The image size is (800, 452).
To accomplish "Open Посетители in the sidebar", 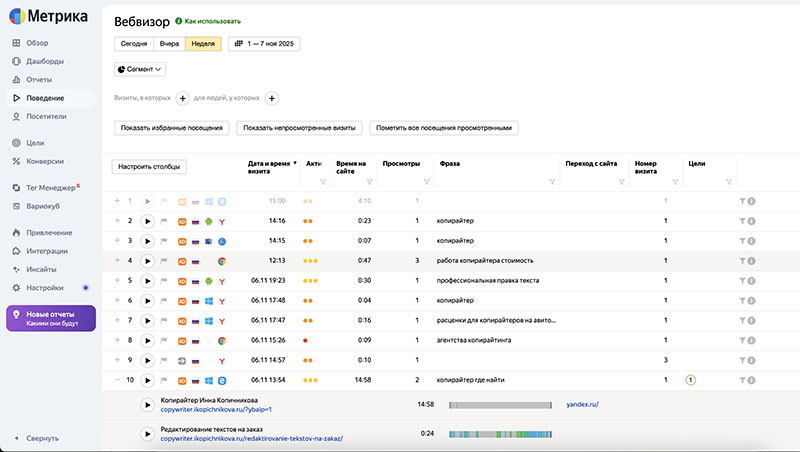I will pyautogui.click(x=46, y=116).
